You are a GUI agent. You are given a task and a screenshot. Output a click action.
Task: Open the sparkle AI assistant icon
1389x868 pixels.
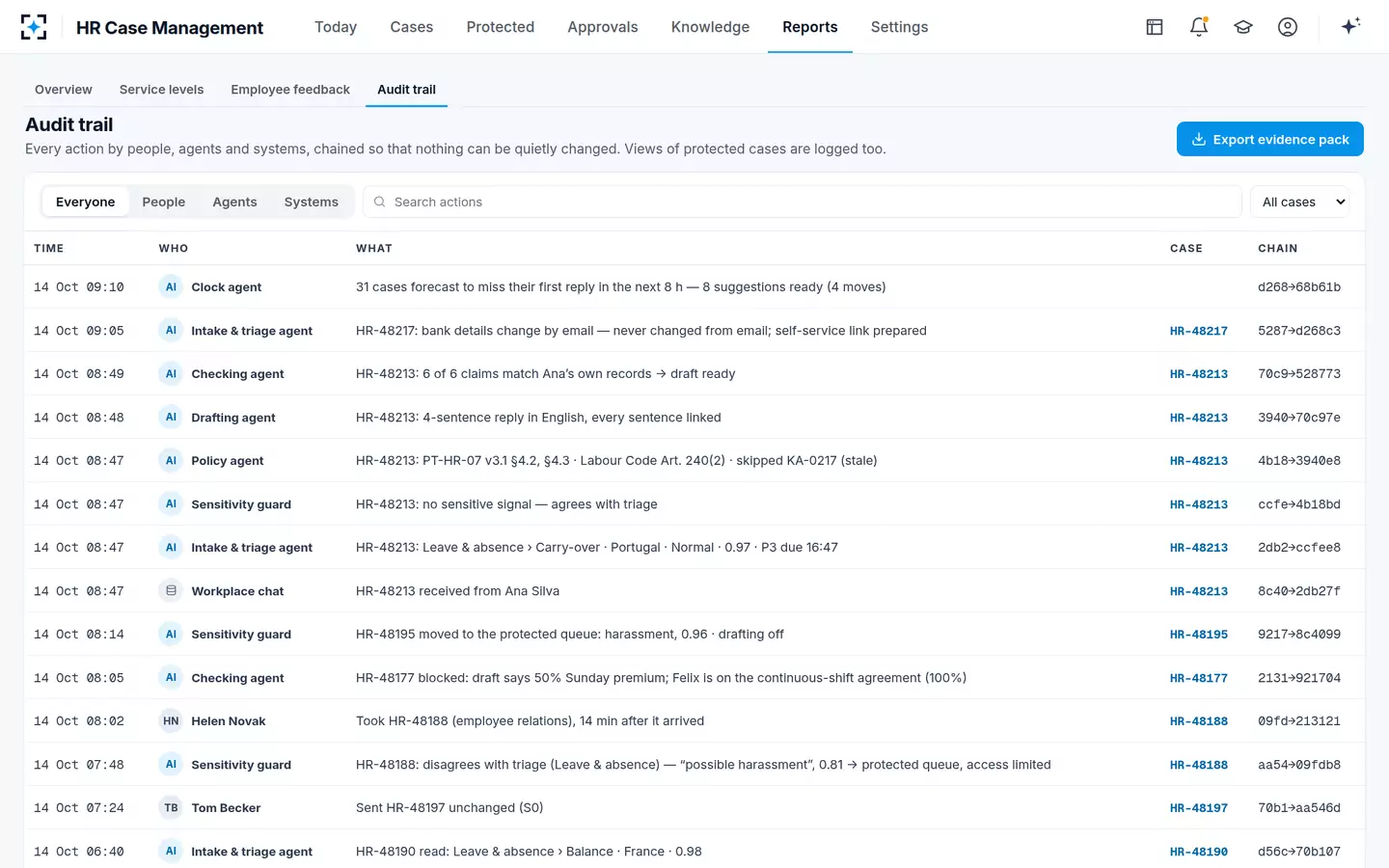(1350, 26)
